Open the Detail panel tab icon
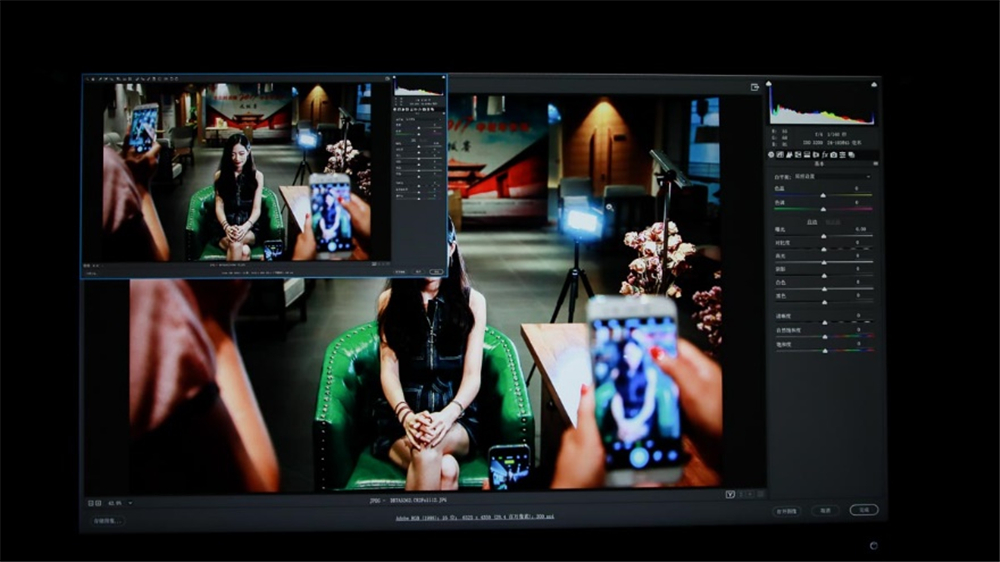 [x=789, y=155]
